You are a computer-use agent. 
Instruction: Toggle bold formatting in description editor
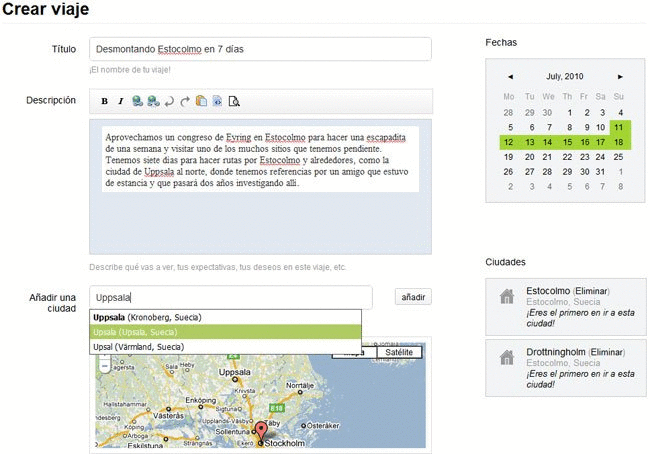[x=104, y=101]
